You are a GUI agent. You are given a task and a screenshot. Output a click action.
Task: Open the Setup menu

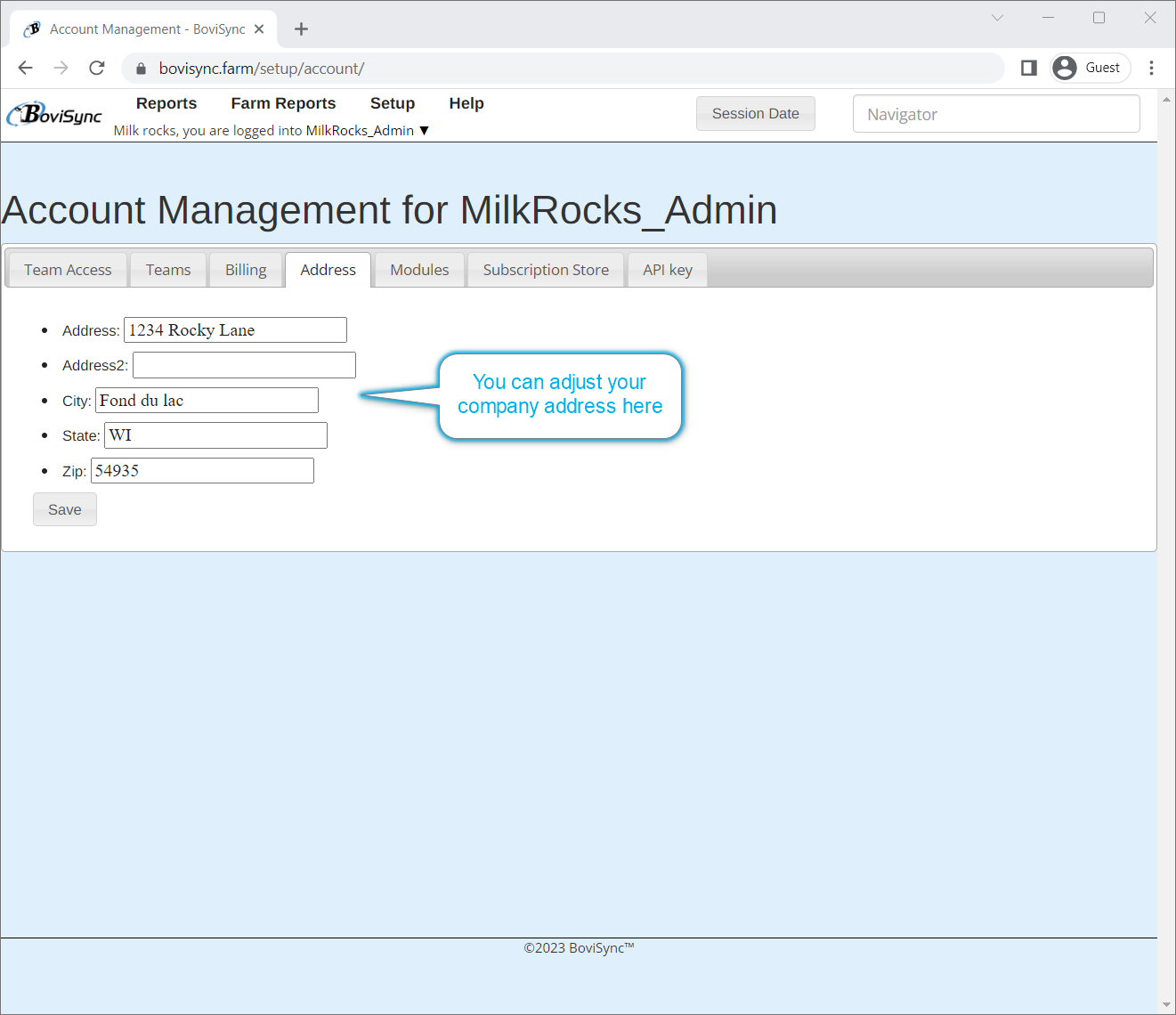[392, 103]
